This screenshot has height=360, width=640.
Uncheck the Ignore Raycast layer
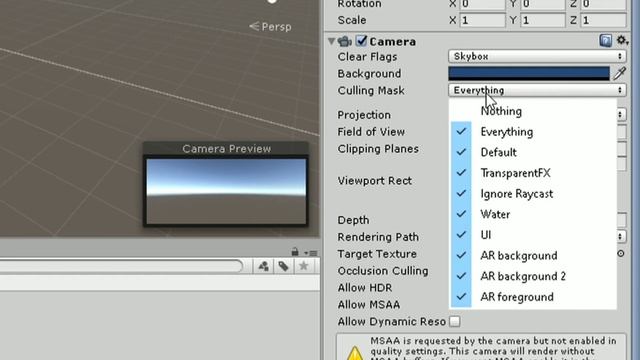click(x=533, y=193)
